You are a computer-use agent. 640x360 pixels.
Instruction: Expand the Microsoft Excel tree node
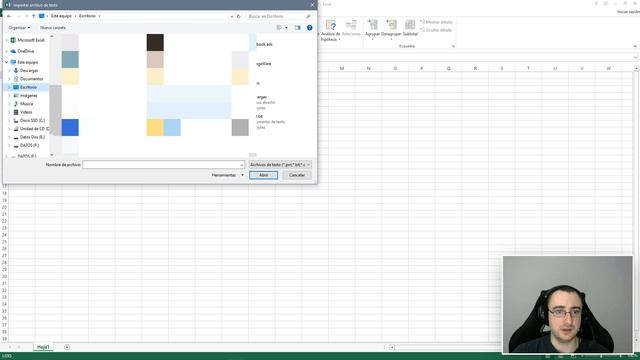click(6, 40)
